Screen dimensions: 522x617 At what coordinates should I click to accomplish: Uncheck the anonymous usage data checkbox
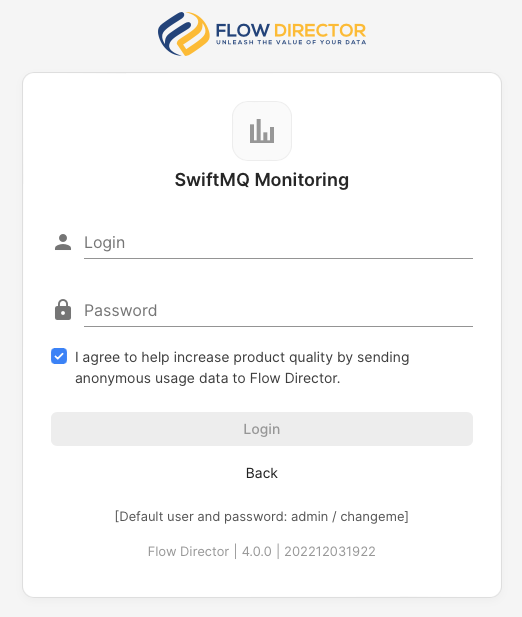click(59, 356)
